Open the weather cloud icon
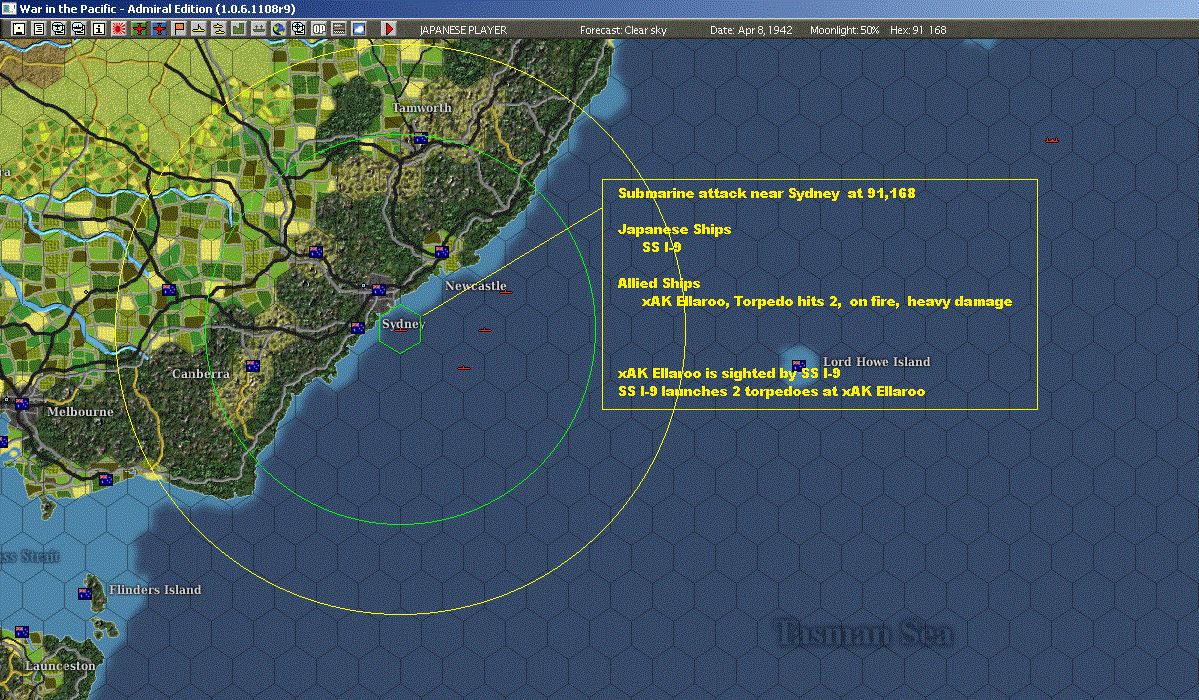This screenshot has height=700, width=1199. coord(359,29)
